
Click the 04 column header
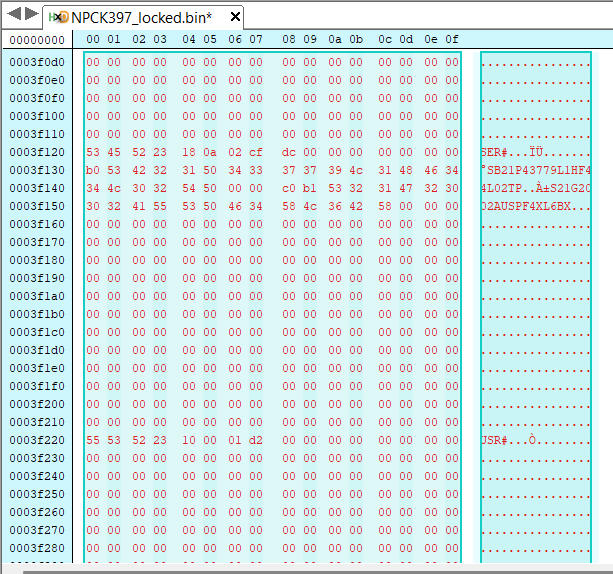tap(188, 39)
